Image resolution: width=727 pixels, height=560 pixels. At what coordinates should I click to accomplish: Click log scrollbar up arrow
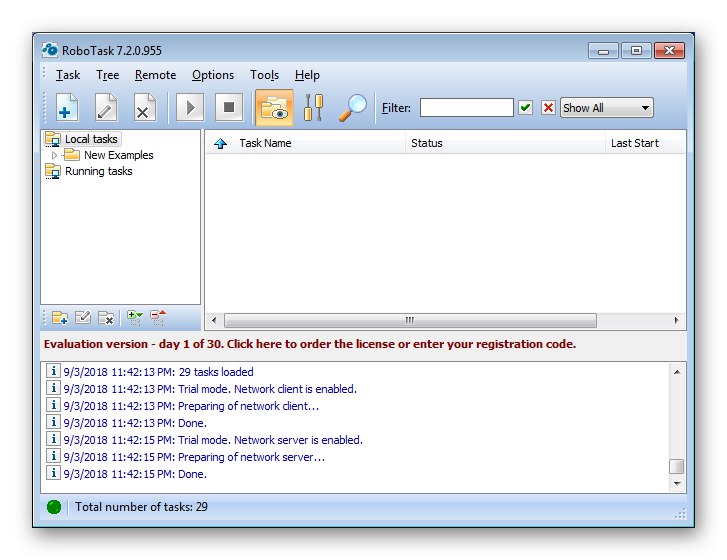[x=677, y=372]
